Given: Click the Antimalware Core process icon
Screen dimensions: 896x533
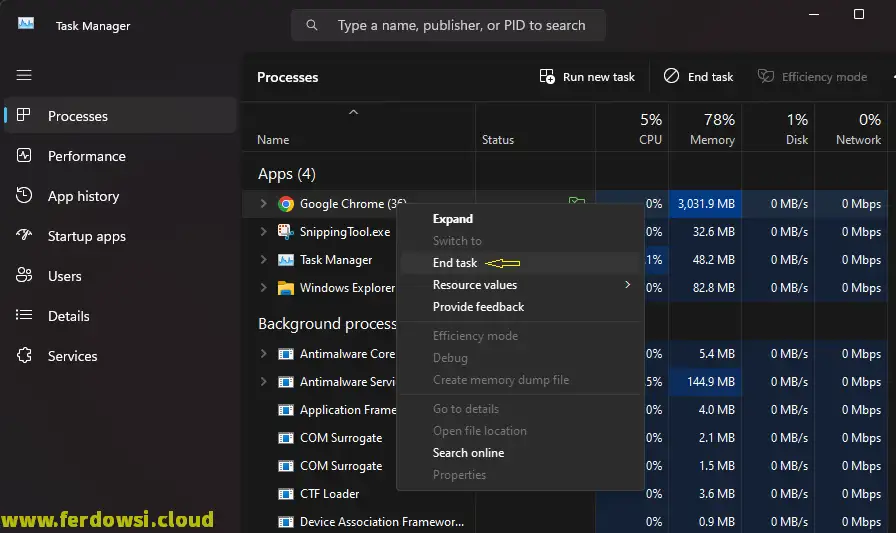Looking at the screenshot, I should click(x=286, y=354).
